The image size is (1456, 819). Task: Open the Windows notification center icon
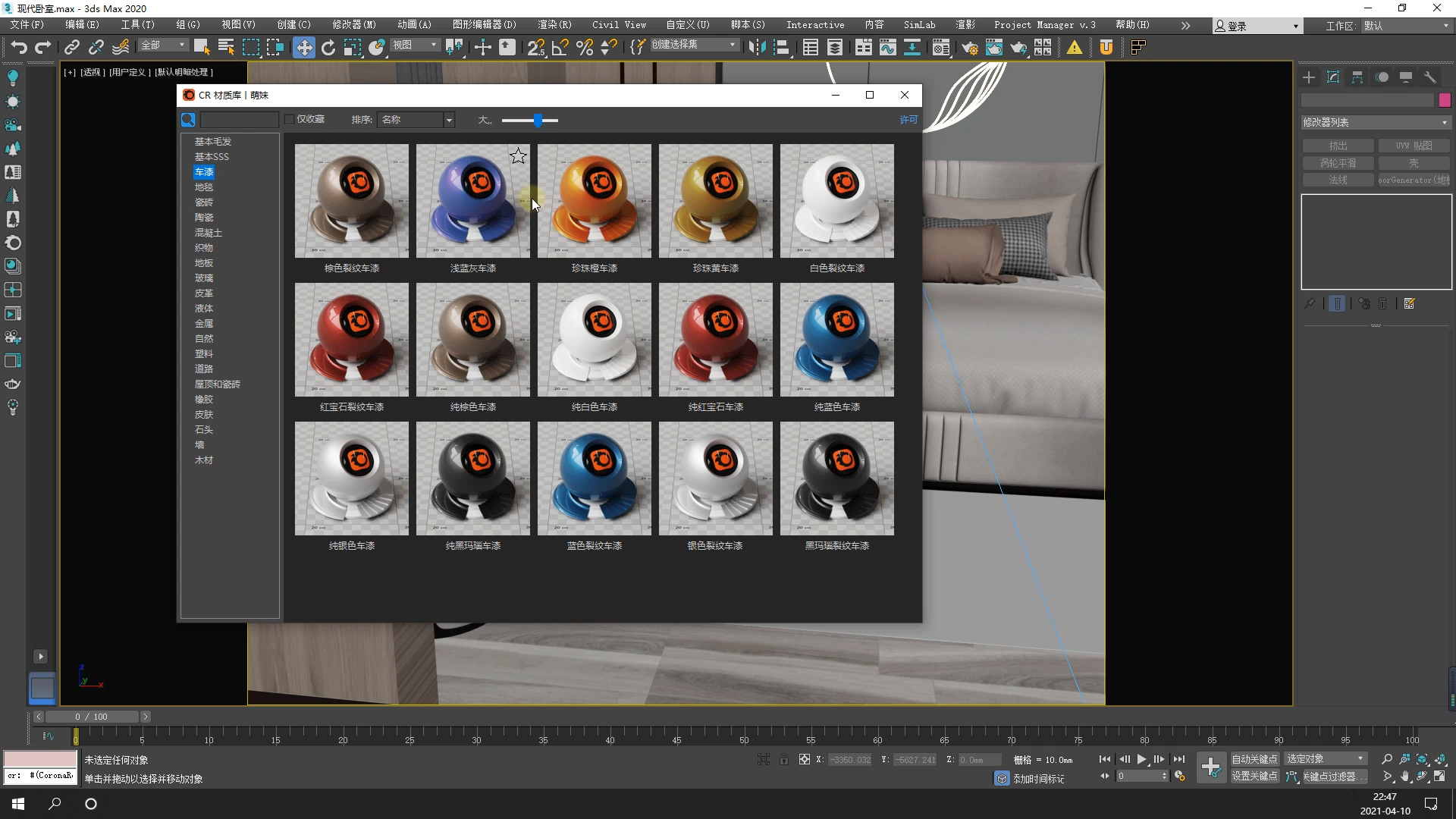pos(1431,804)
